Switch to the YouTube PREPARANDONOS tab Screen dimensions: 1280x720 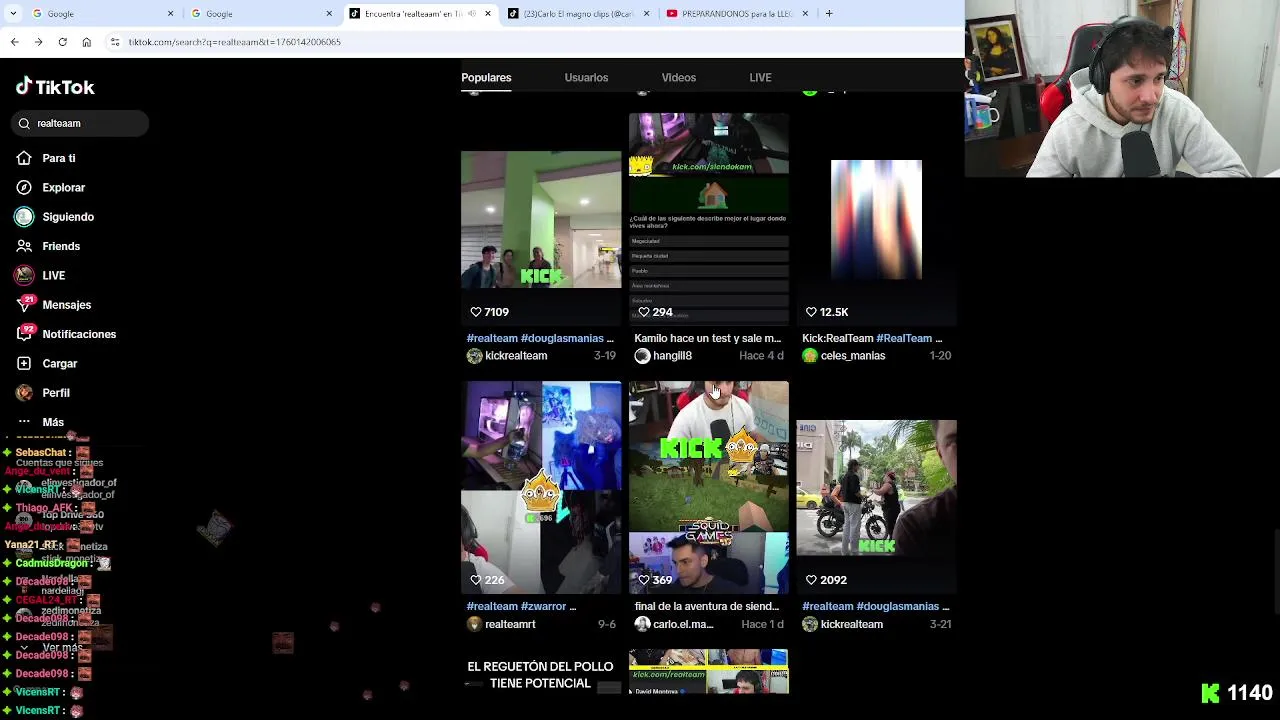pos(737,14)
